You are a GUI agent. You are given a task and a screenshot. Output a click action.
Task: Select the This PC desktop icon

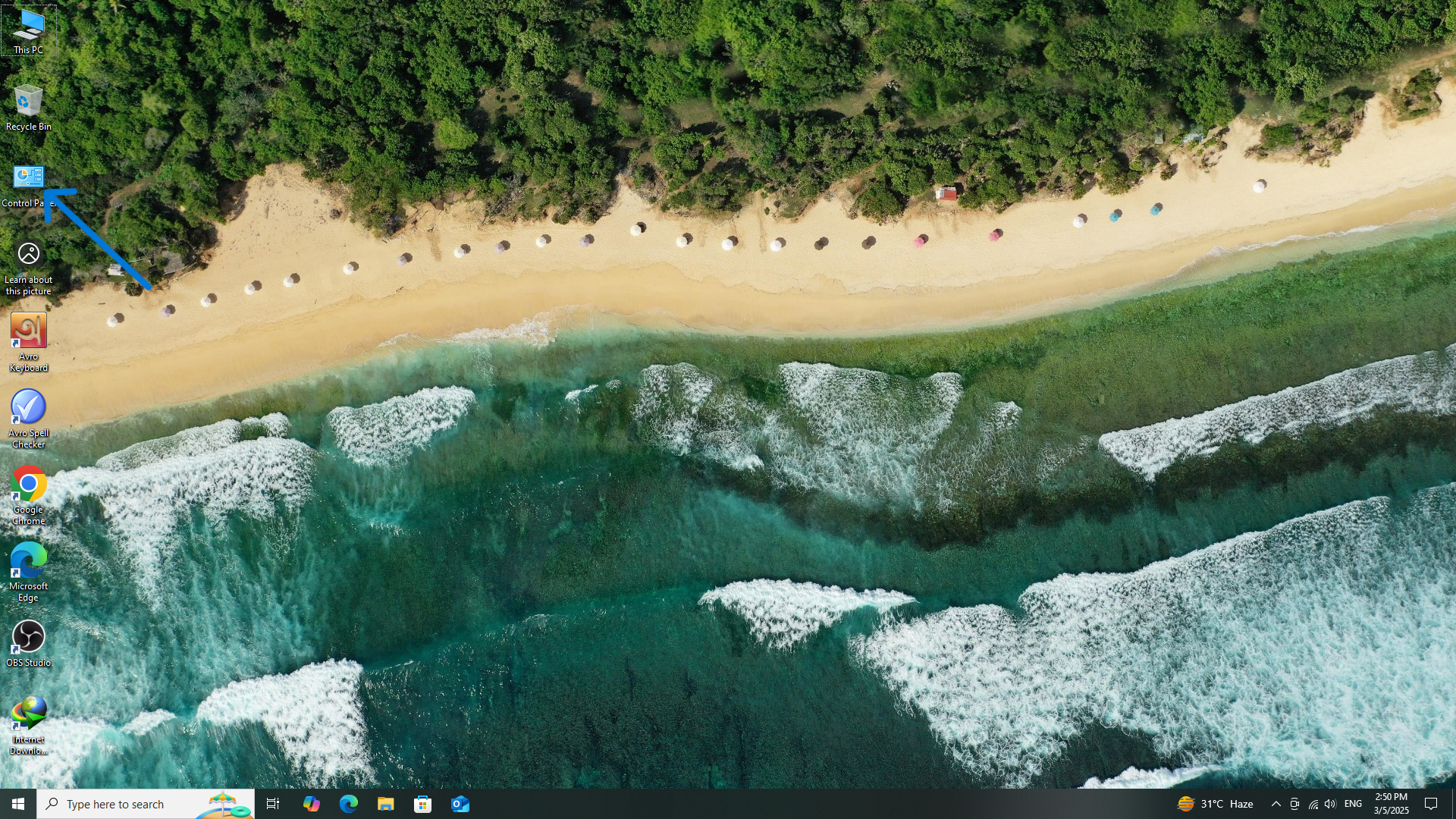28,31
